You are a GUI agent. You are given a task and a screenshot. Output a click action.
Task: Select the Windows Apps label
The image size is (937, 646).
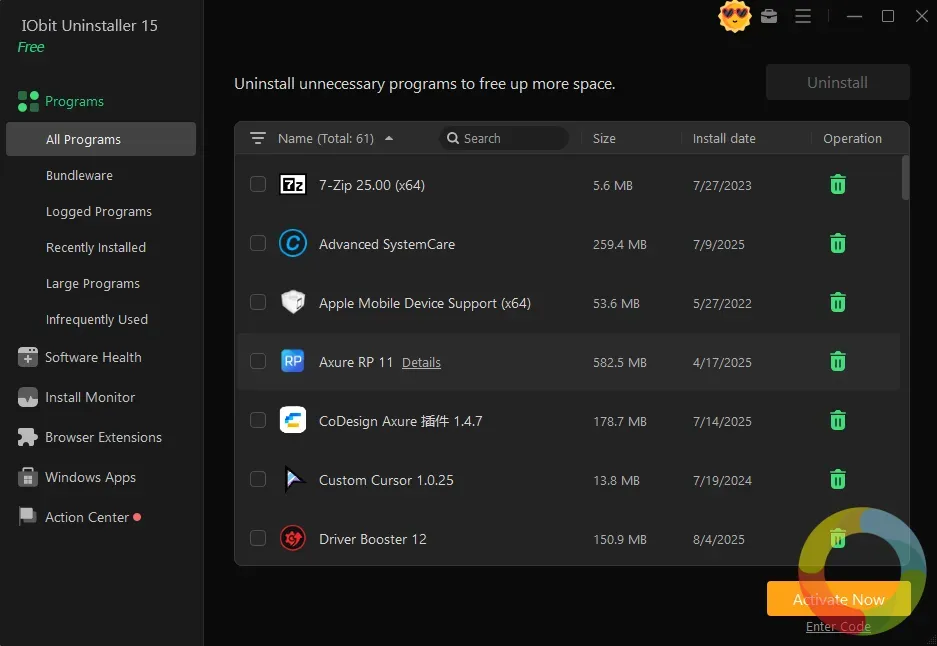pyautogui.click(x=91, y=477)
